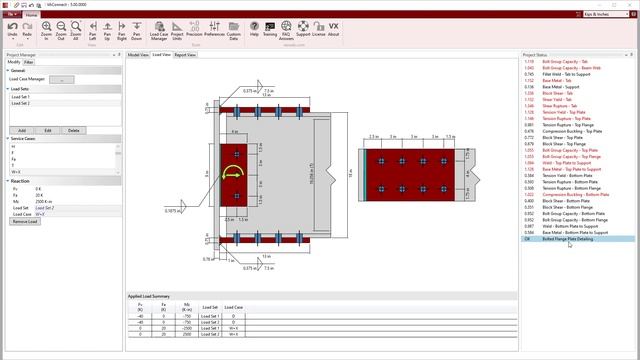
Task: Click the Edit load set button
Action: pyautogui.click(x=48, y=131)
